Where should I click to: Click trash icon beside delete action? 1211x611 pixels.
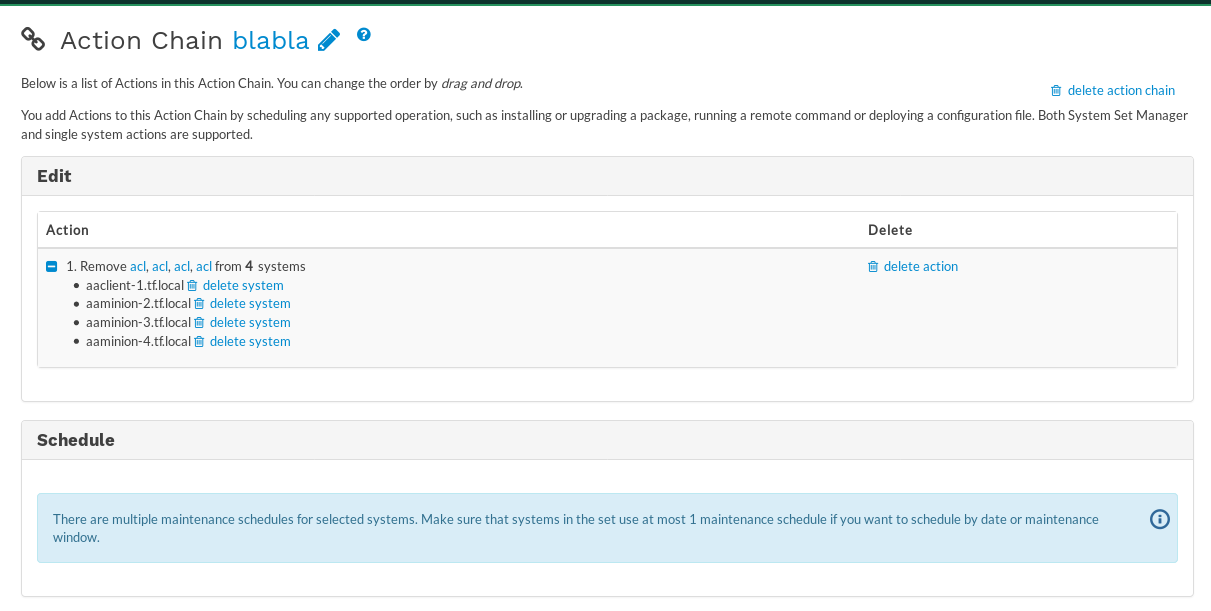[873, 266]
